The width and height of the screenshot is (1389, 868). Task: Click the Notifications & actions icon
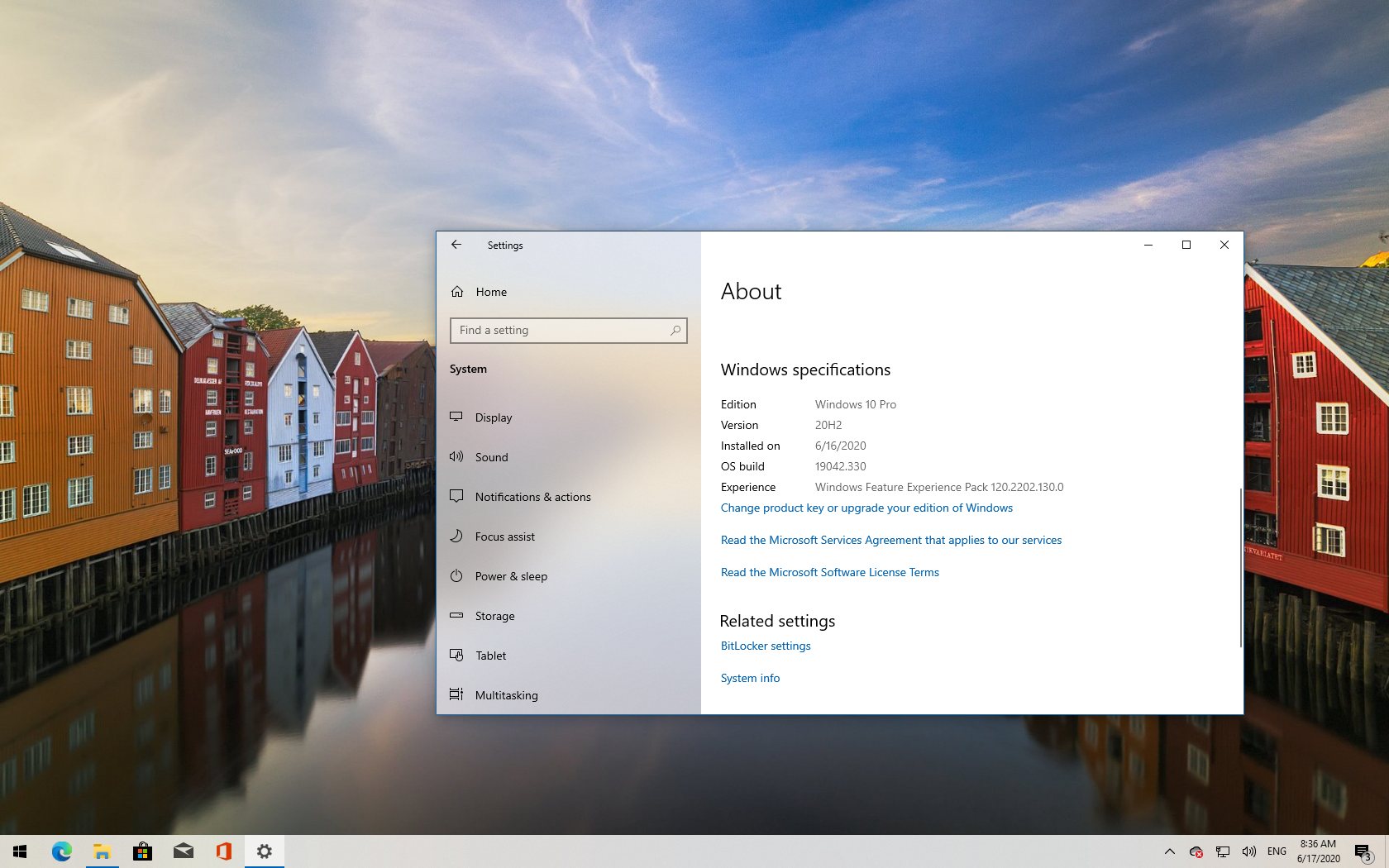(456, 496)
